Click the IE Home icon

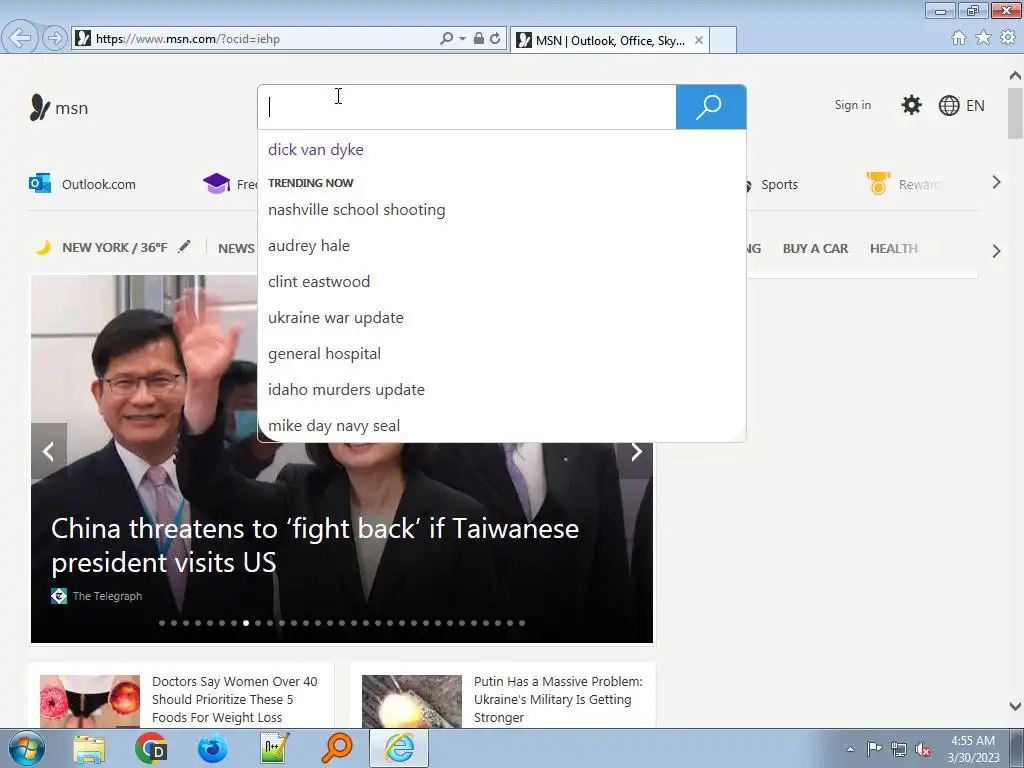(x=959, y=38)
